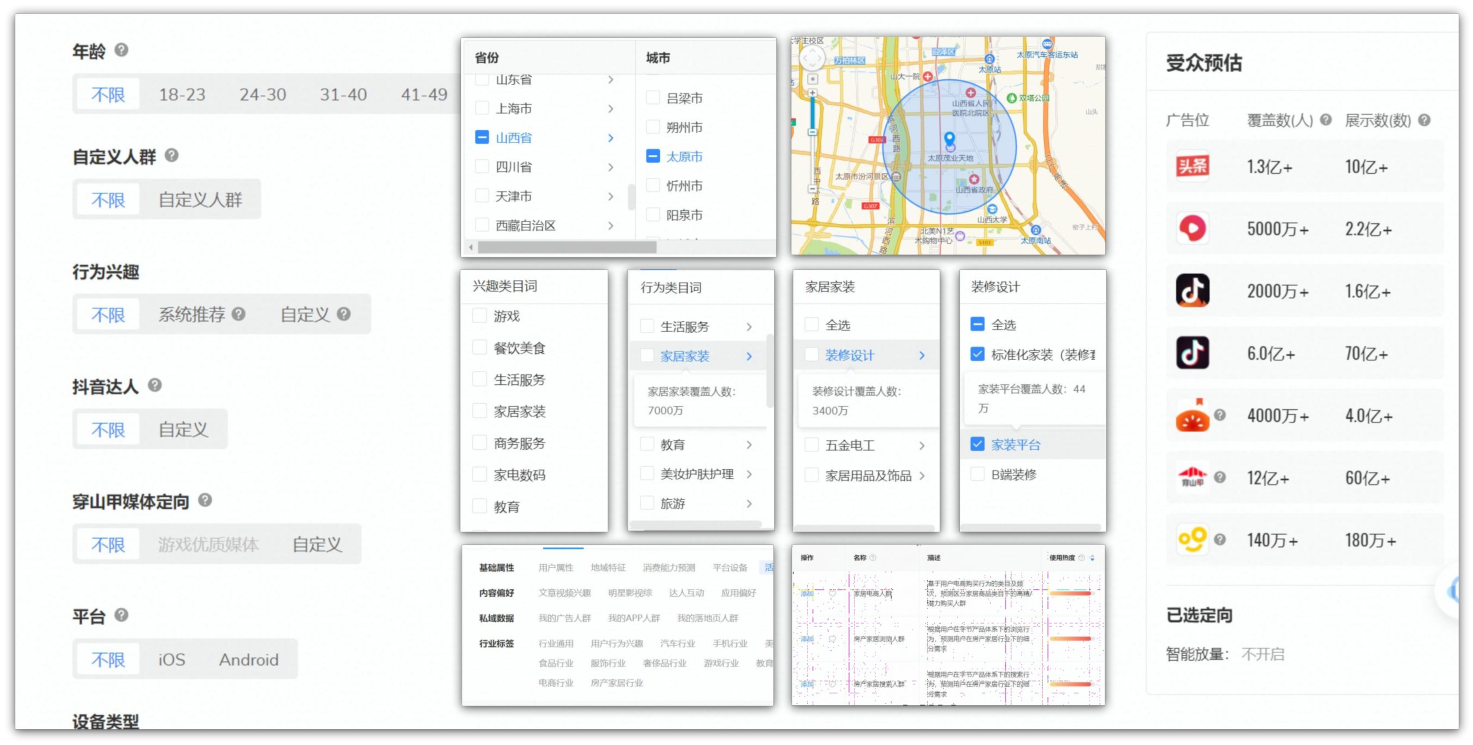Click the help icon after 系统推荐
Viewport: 1473px width, 745px height.
[x=239, y=314]
